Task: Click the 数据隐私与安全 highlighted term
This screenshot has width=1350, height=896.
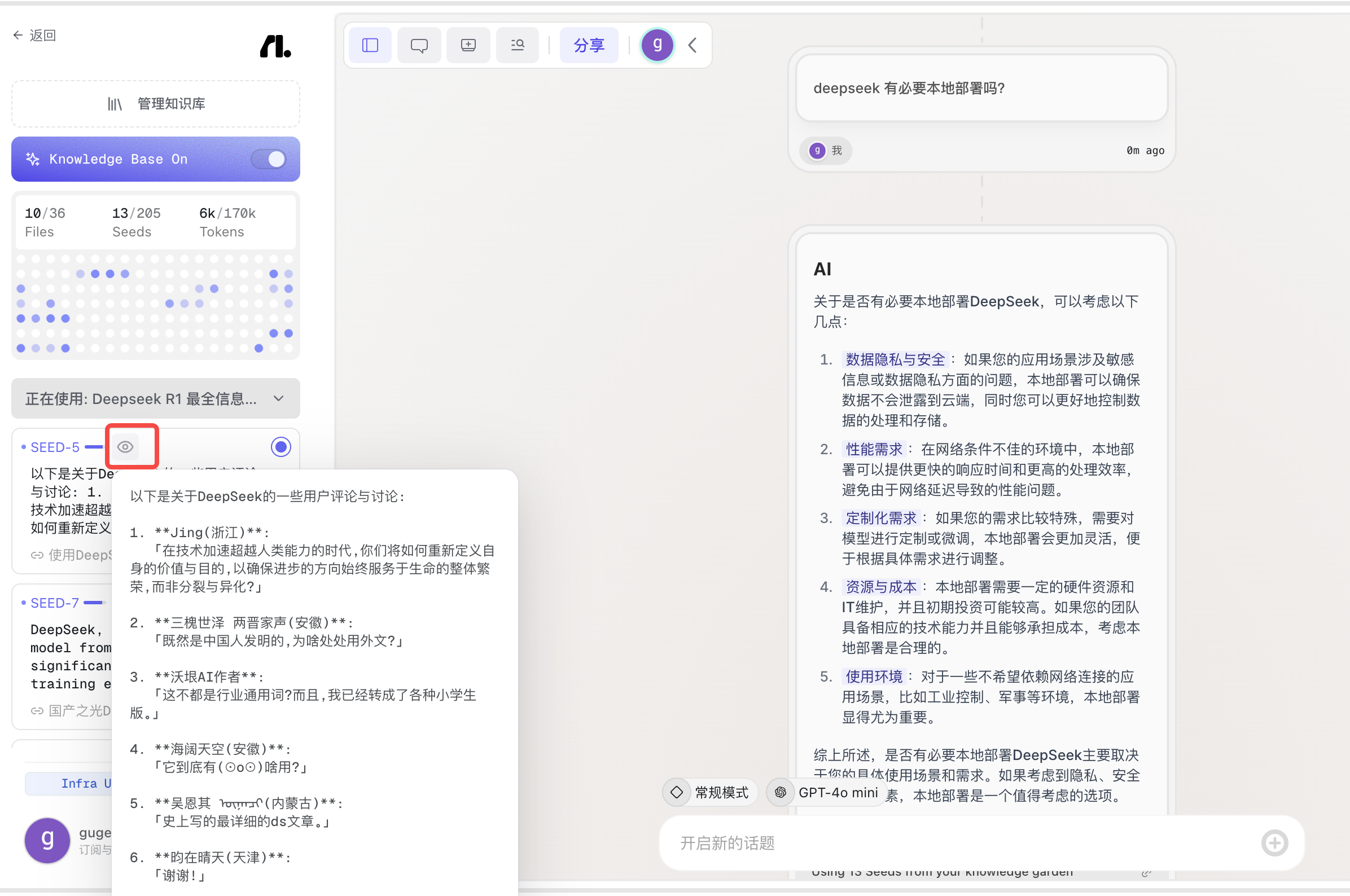Action: point(895,359)
